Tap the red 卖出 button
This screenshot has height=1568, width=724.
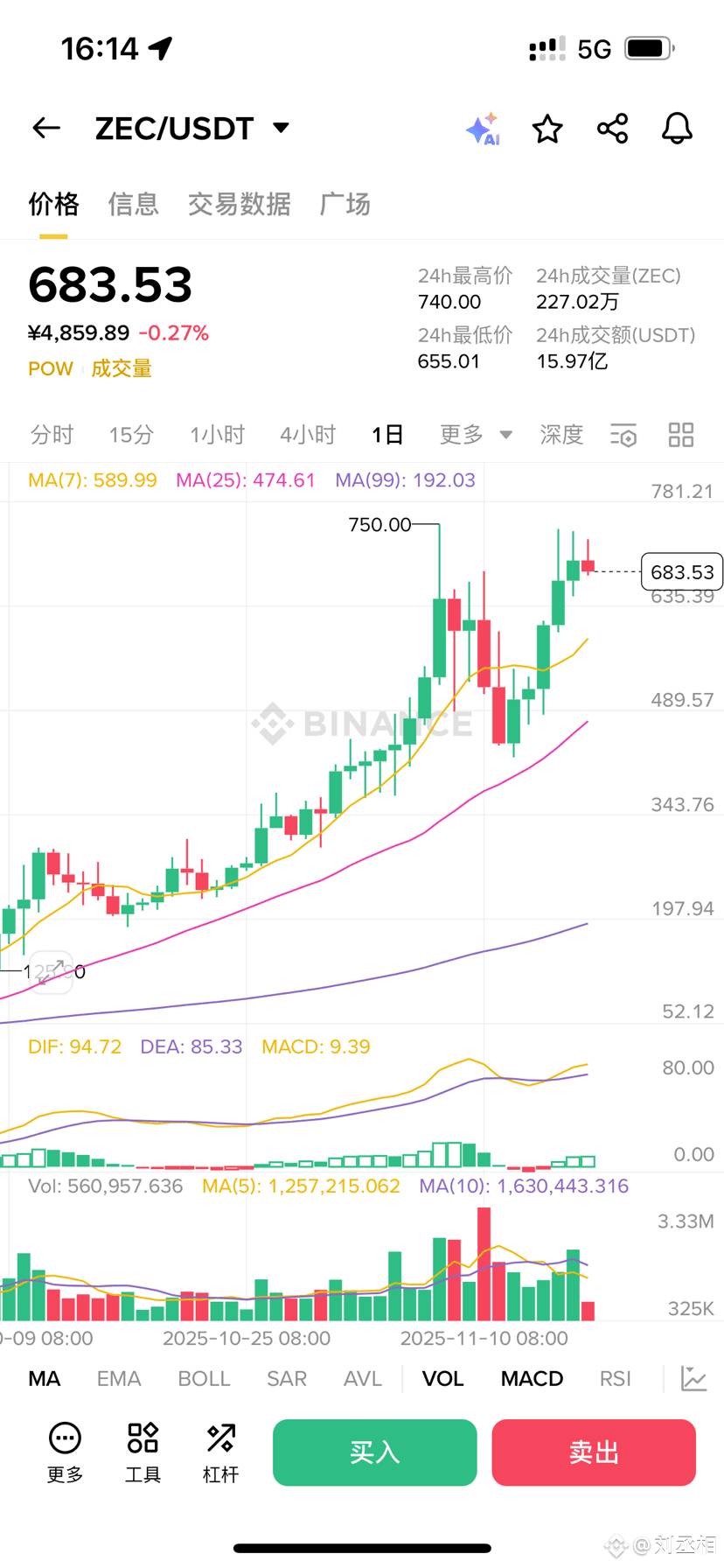[594, 1452]
